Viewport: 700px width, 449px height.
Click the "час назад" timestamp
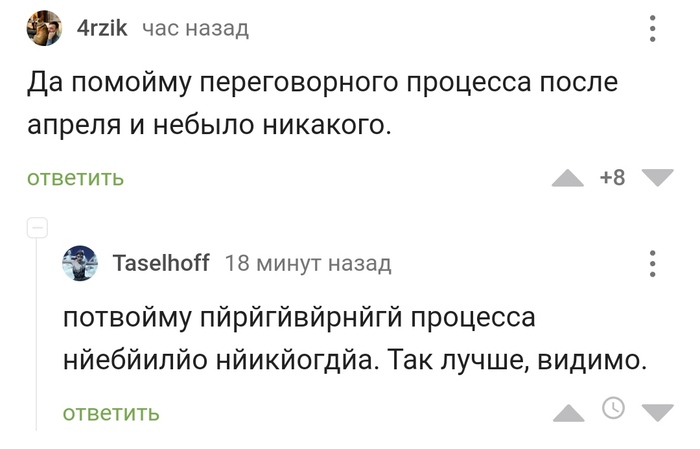coord(194,29)
